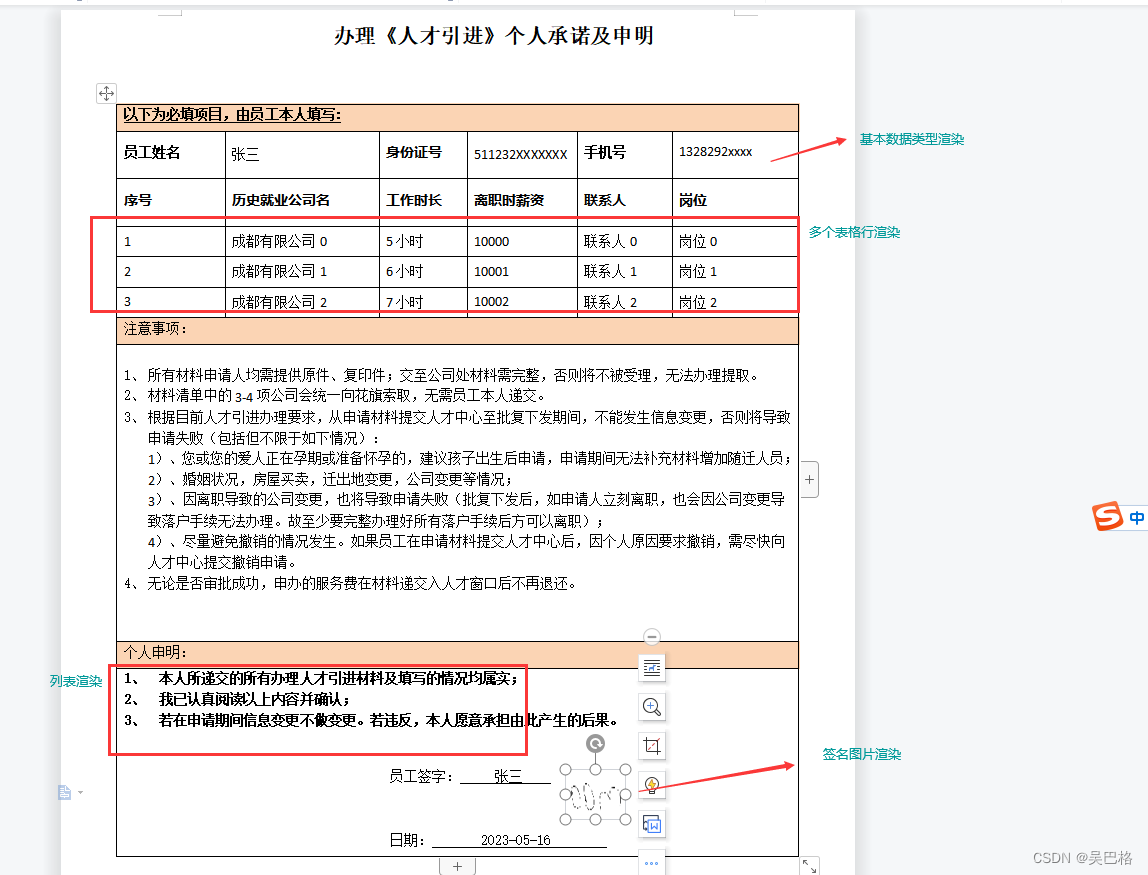This screenshot has height=875, width=1148.
Task: Open the text wrap layout options
Action: click(651, 667)
